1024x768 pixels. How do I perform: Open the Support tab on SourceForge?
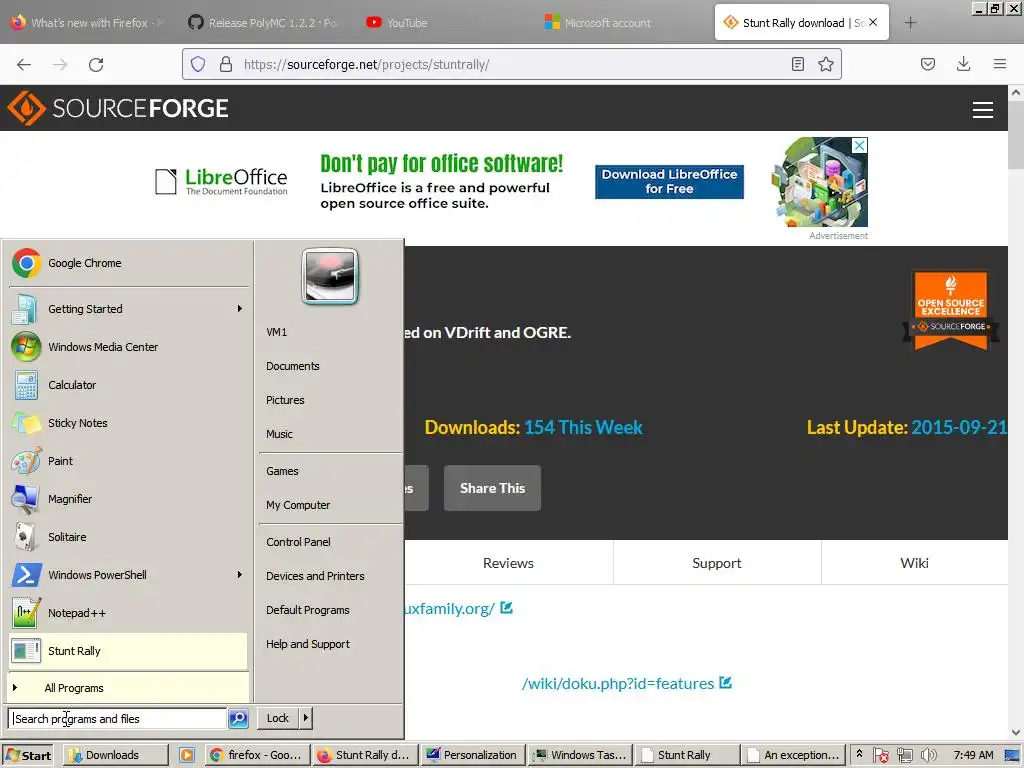point(716,563)
